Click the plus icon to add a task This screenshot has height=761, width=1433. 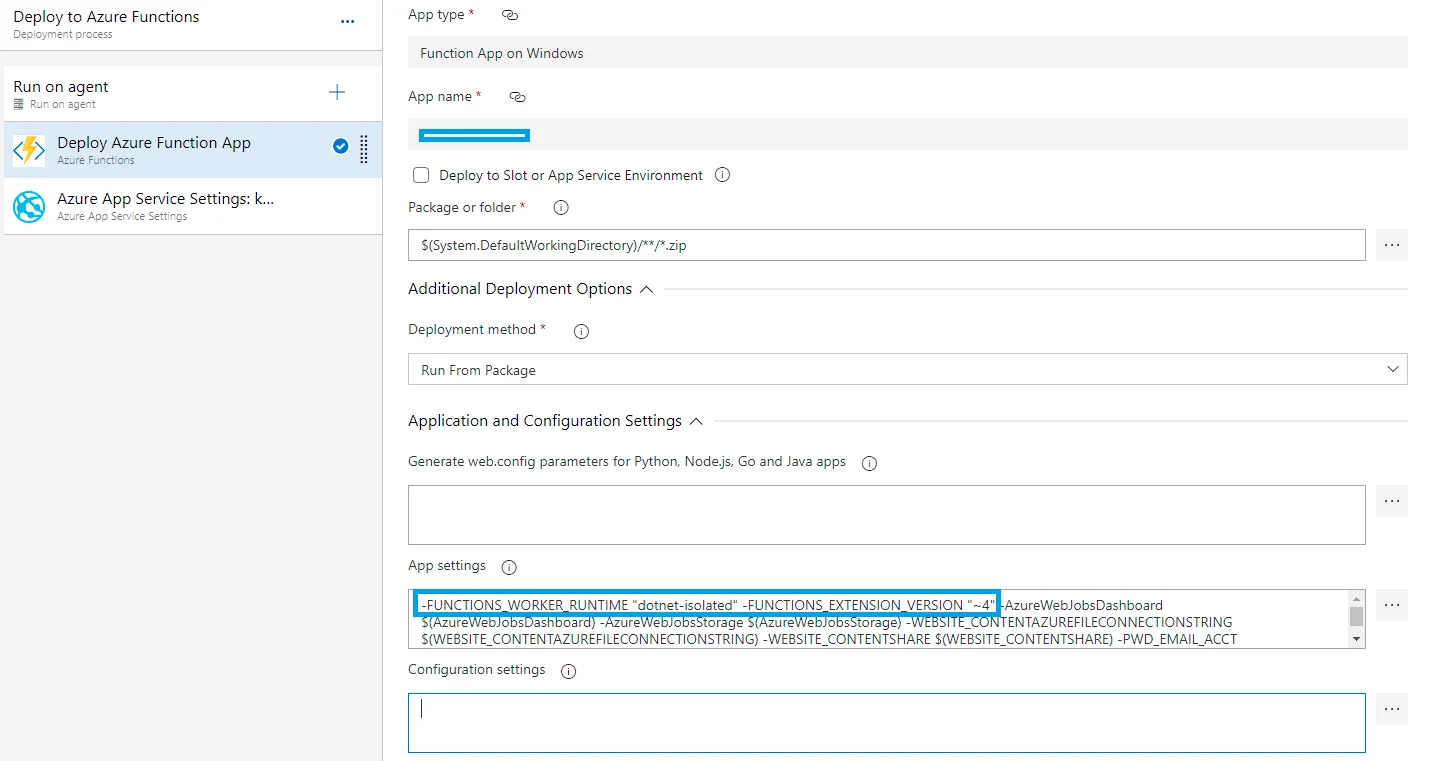(x=337, y=93)
